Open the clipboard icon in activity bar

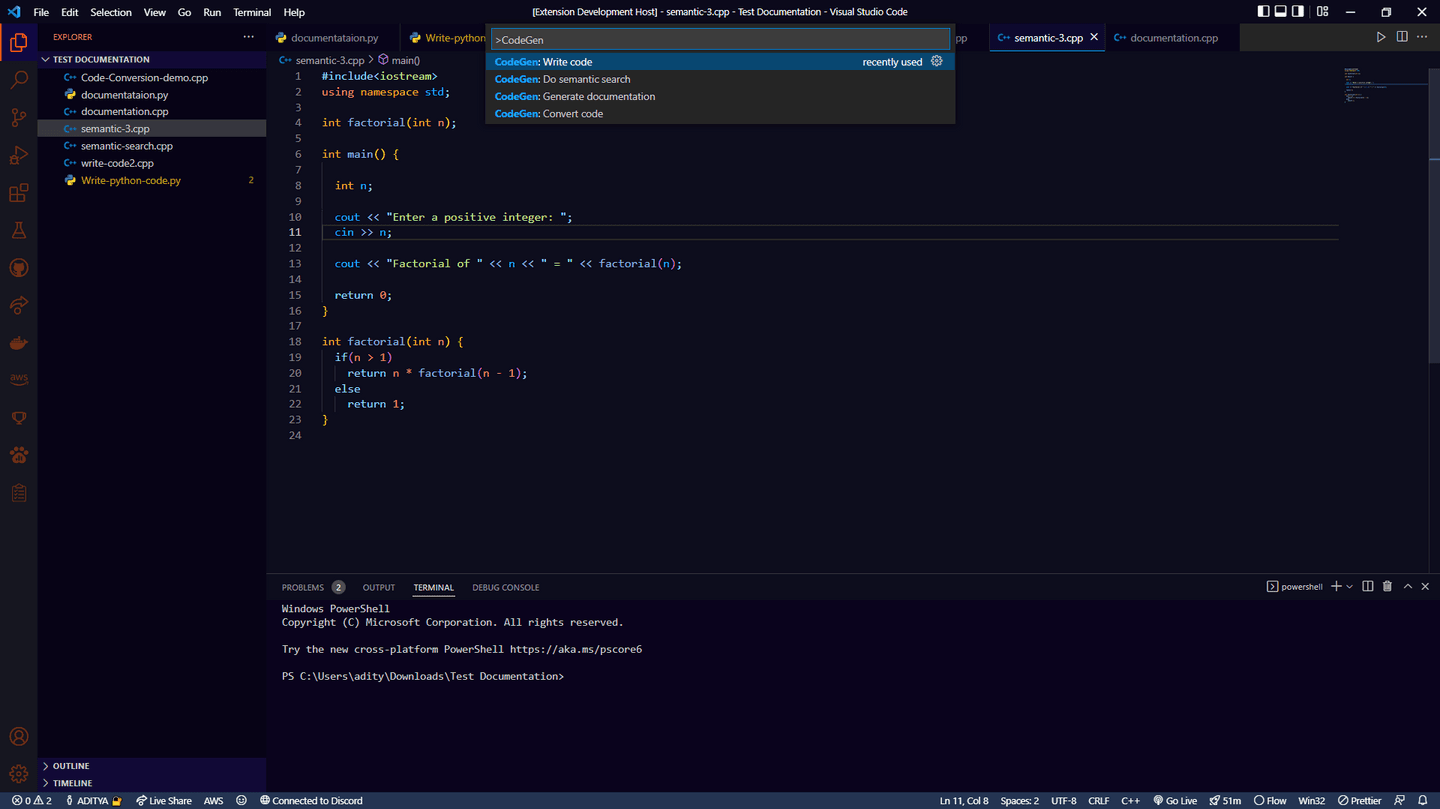tap(19, 493)
